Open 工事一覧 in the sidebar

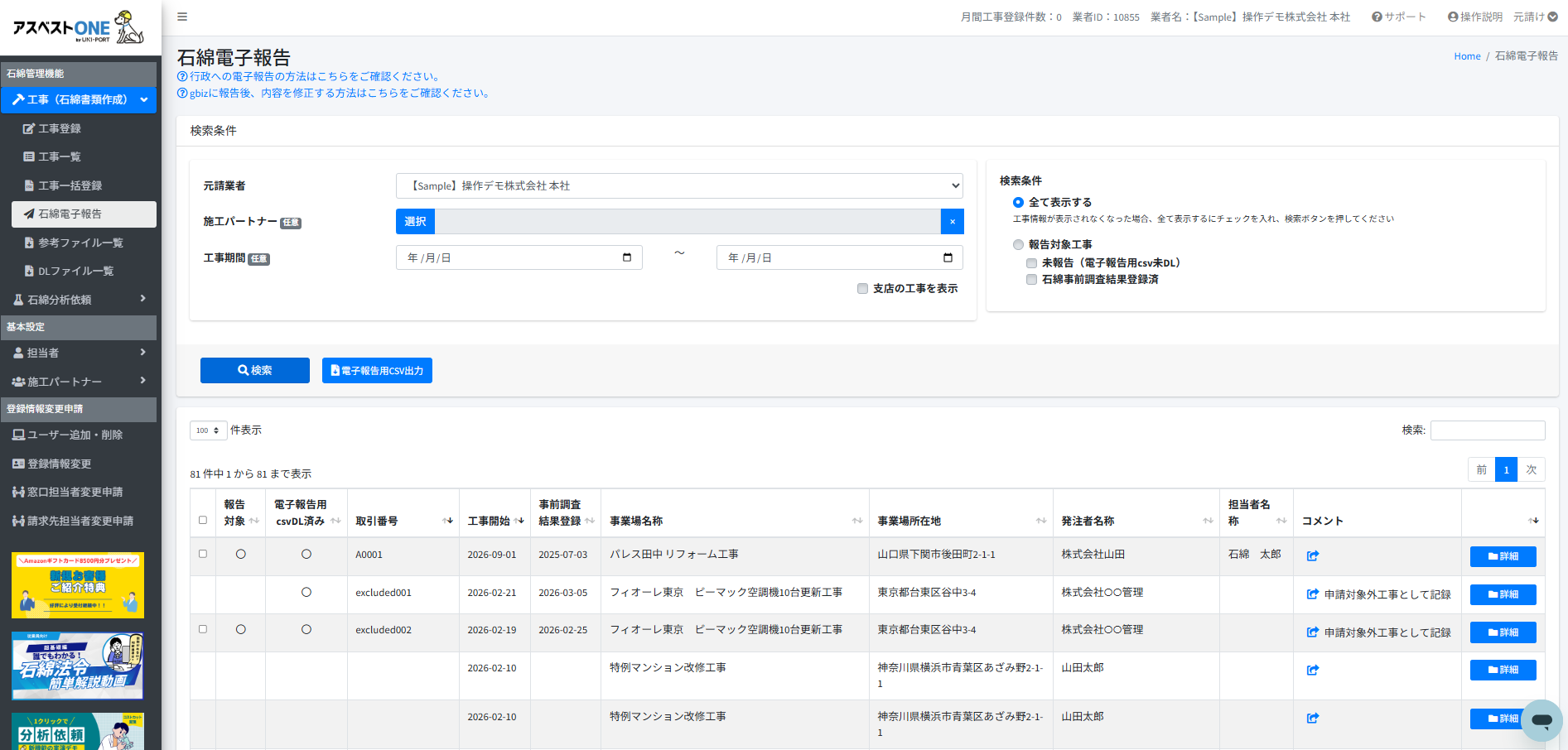(x=60, y=156)
